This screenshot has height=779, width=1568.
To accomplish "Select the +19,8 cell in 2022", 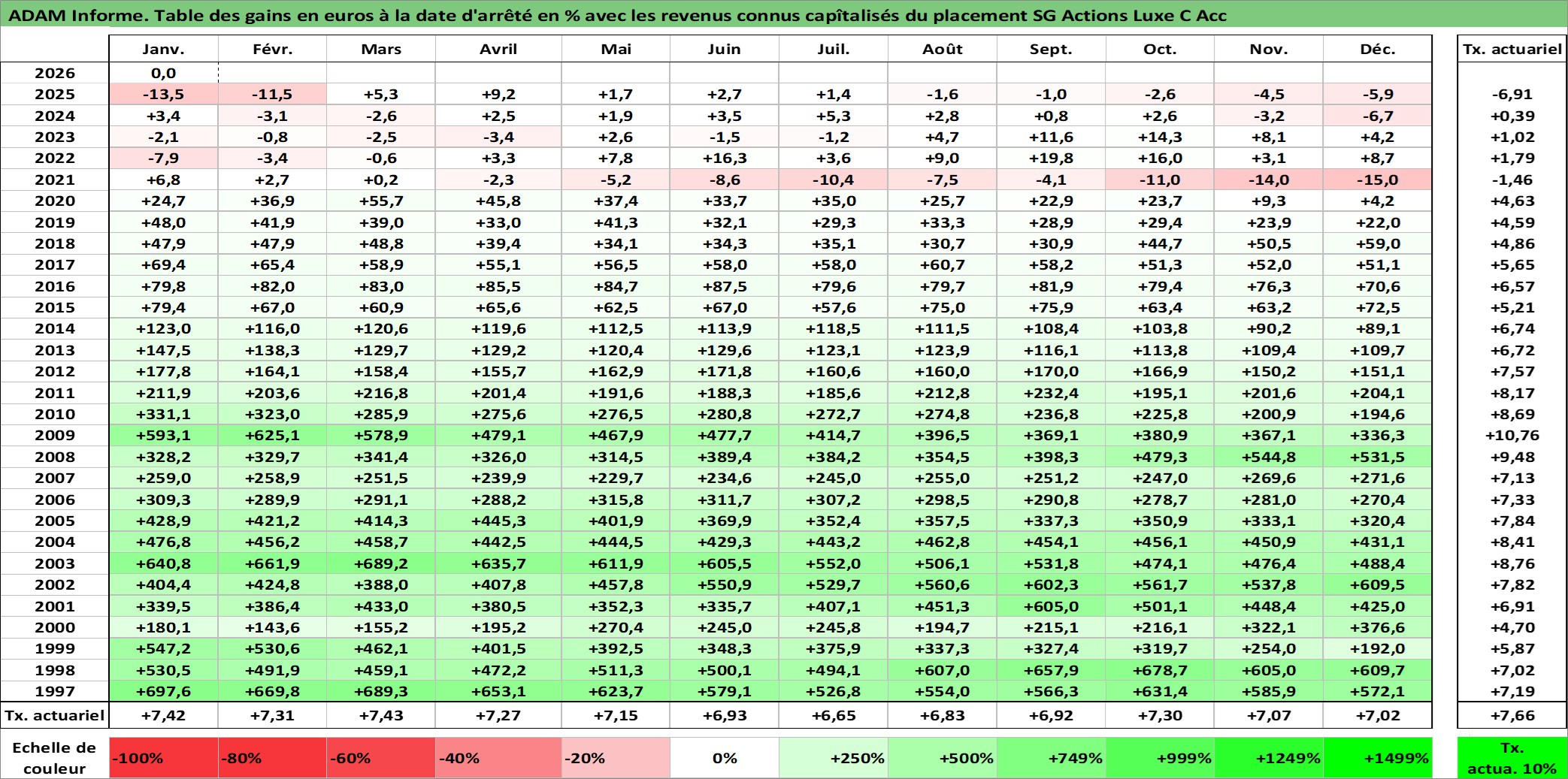I will click(1051, 158).
